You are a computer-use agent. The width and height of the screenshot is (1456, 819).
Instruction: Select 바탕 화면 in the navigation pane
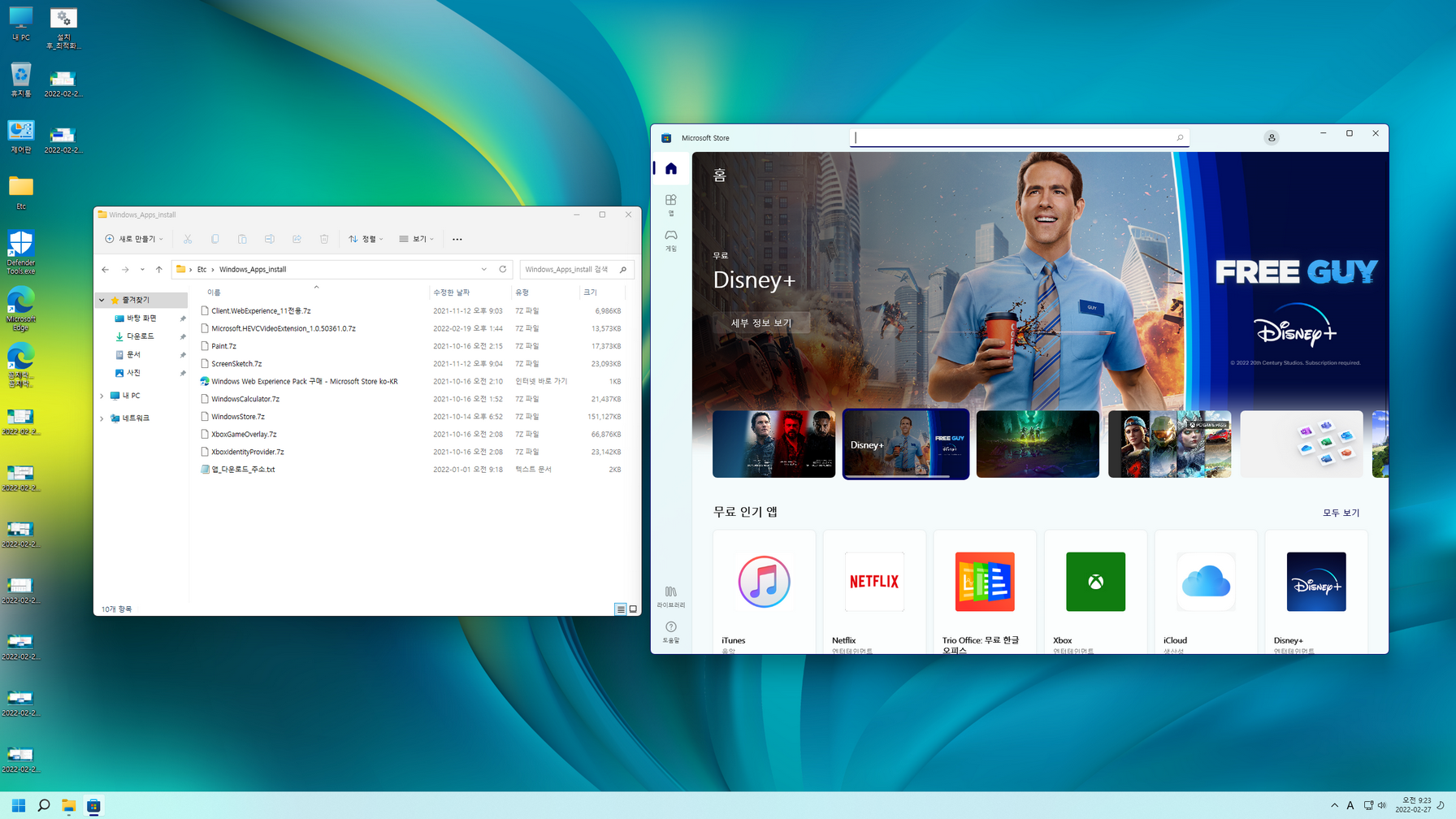(x=141, y=318)
